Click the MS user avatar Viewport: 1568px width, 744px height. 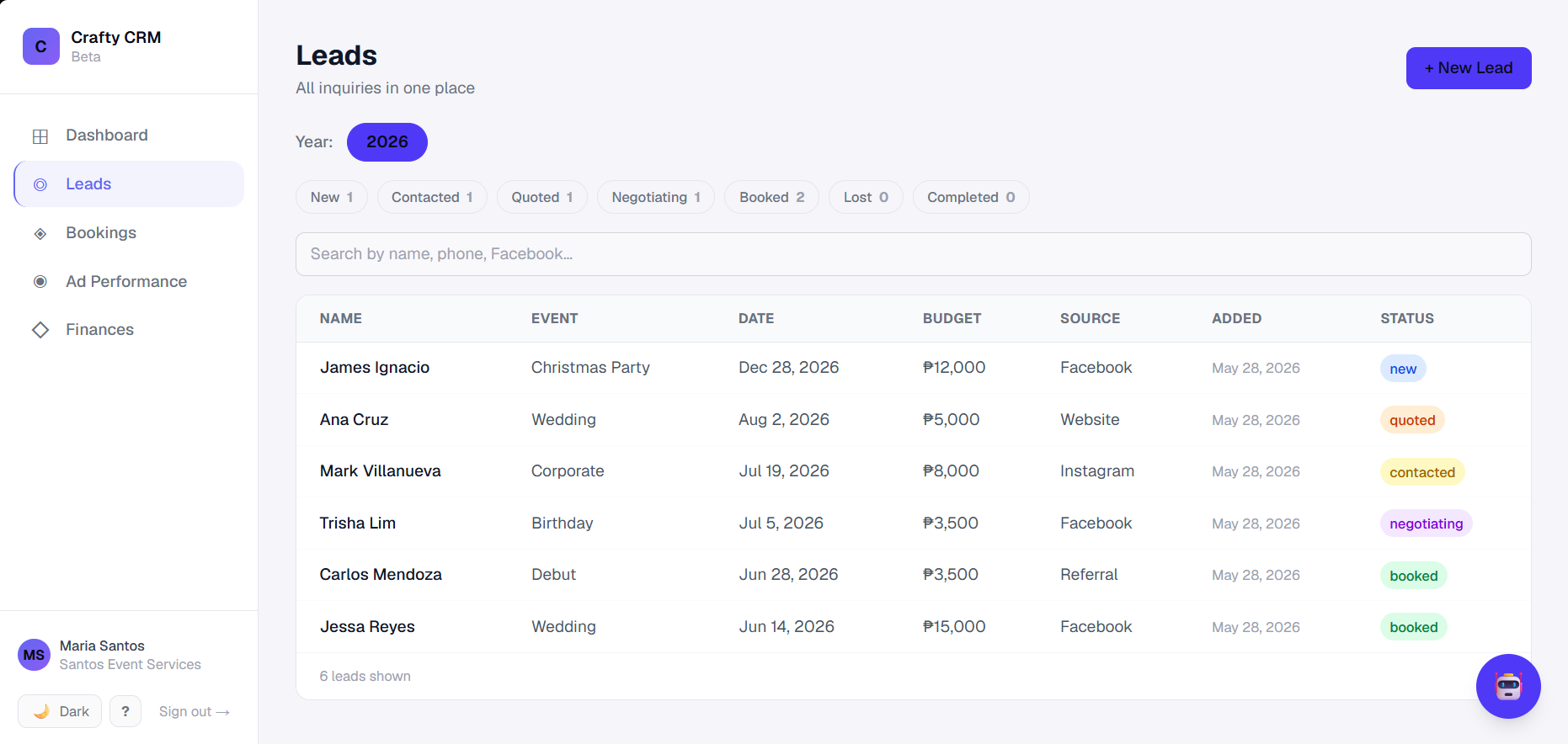click(x=34, y=655)
